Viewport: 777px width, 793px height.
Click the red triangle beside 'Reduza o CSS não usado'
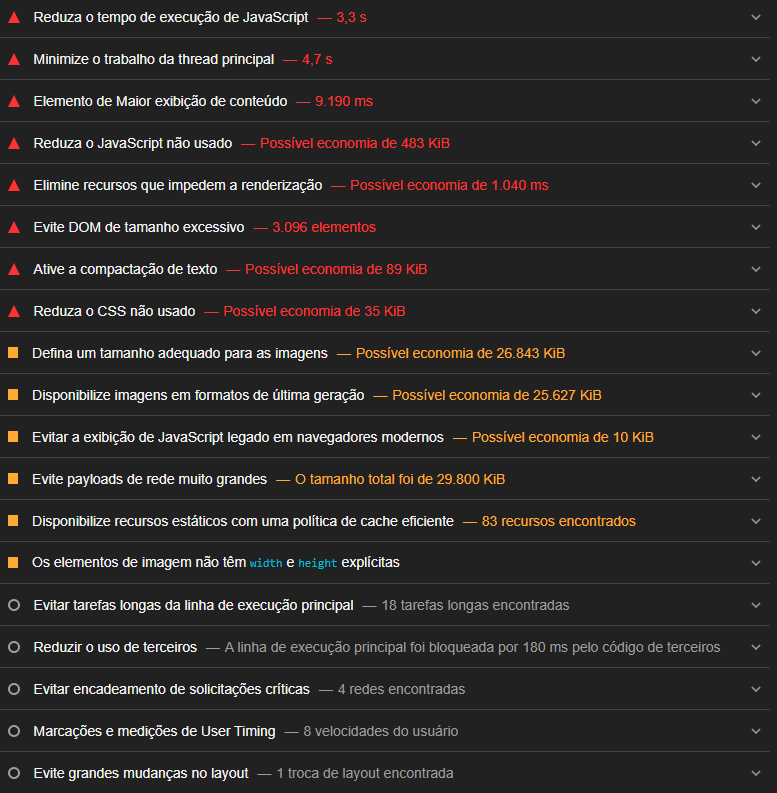(14, 312)
